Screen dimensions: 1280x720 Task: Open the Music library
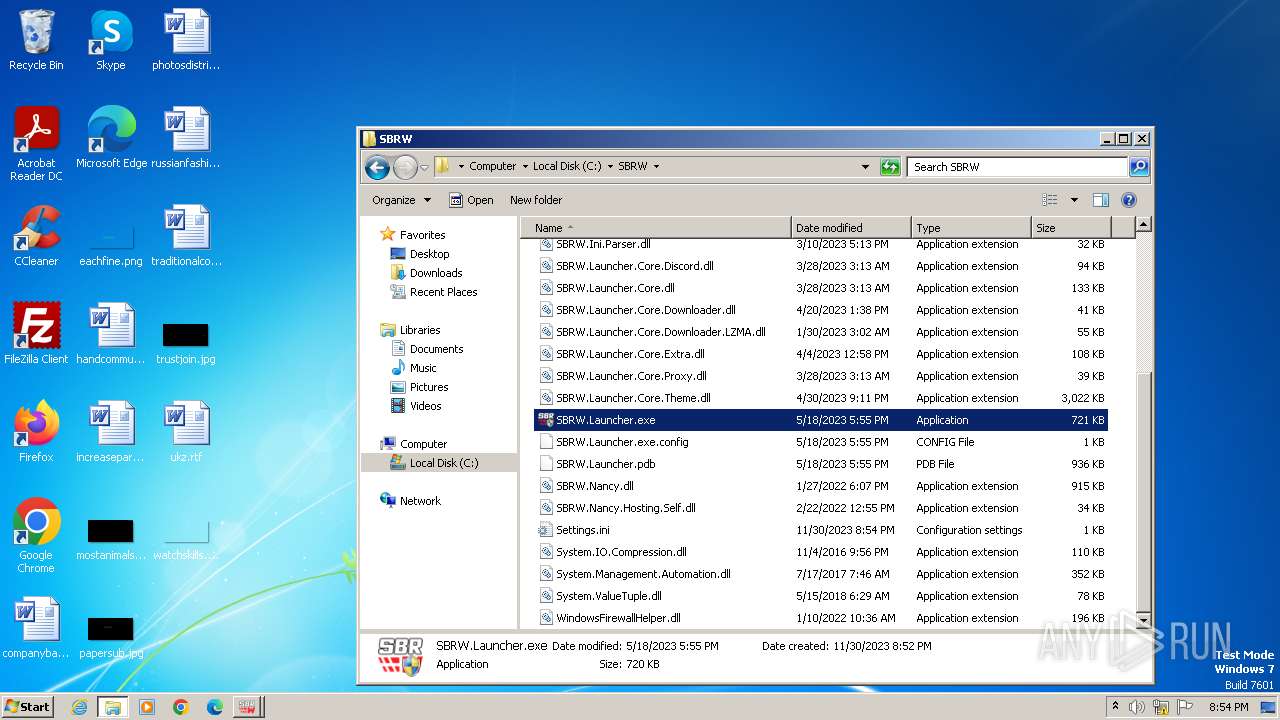(x=423, y=368)
